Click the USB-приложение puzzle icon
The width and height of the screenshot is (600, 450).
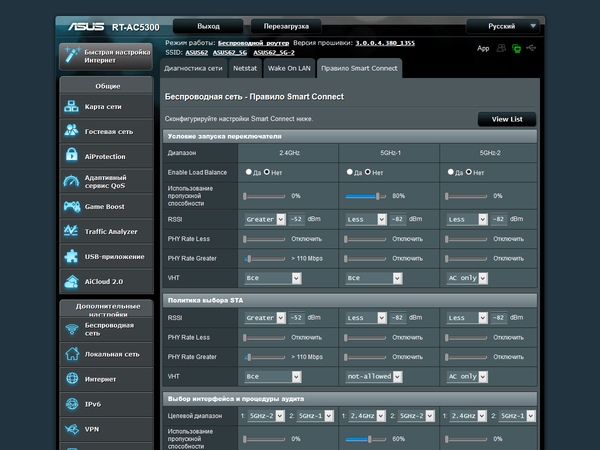tap(73, 256)
